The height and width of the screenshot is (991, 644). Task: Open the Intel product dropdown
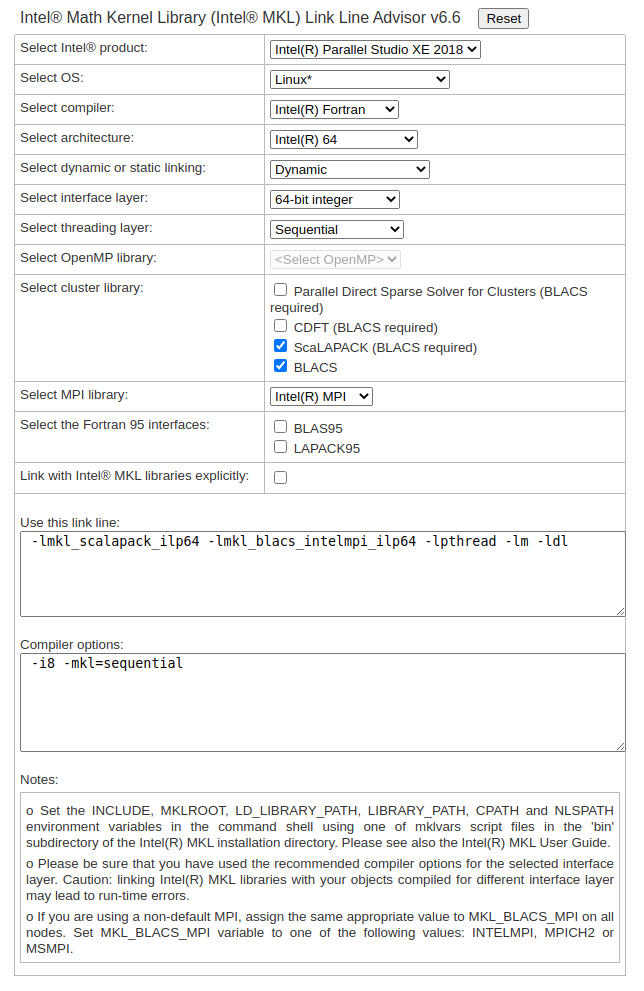375,49
